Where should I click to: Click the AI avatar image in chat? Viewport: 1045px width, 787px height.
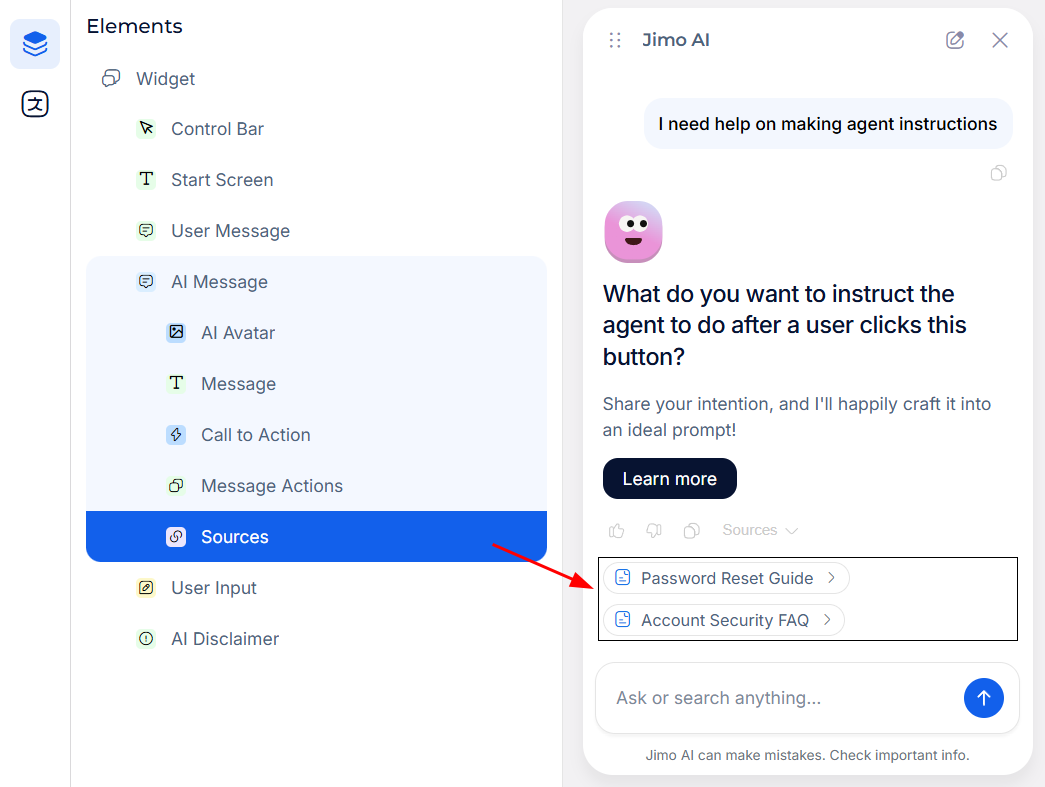pyautogui.click(x=633, y=232)
